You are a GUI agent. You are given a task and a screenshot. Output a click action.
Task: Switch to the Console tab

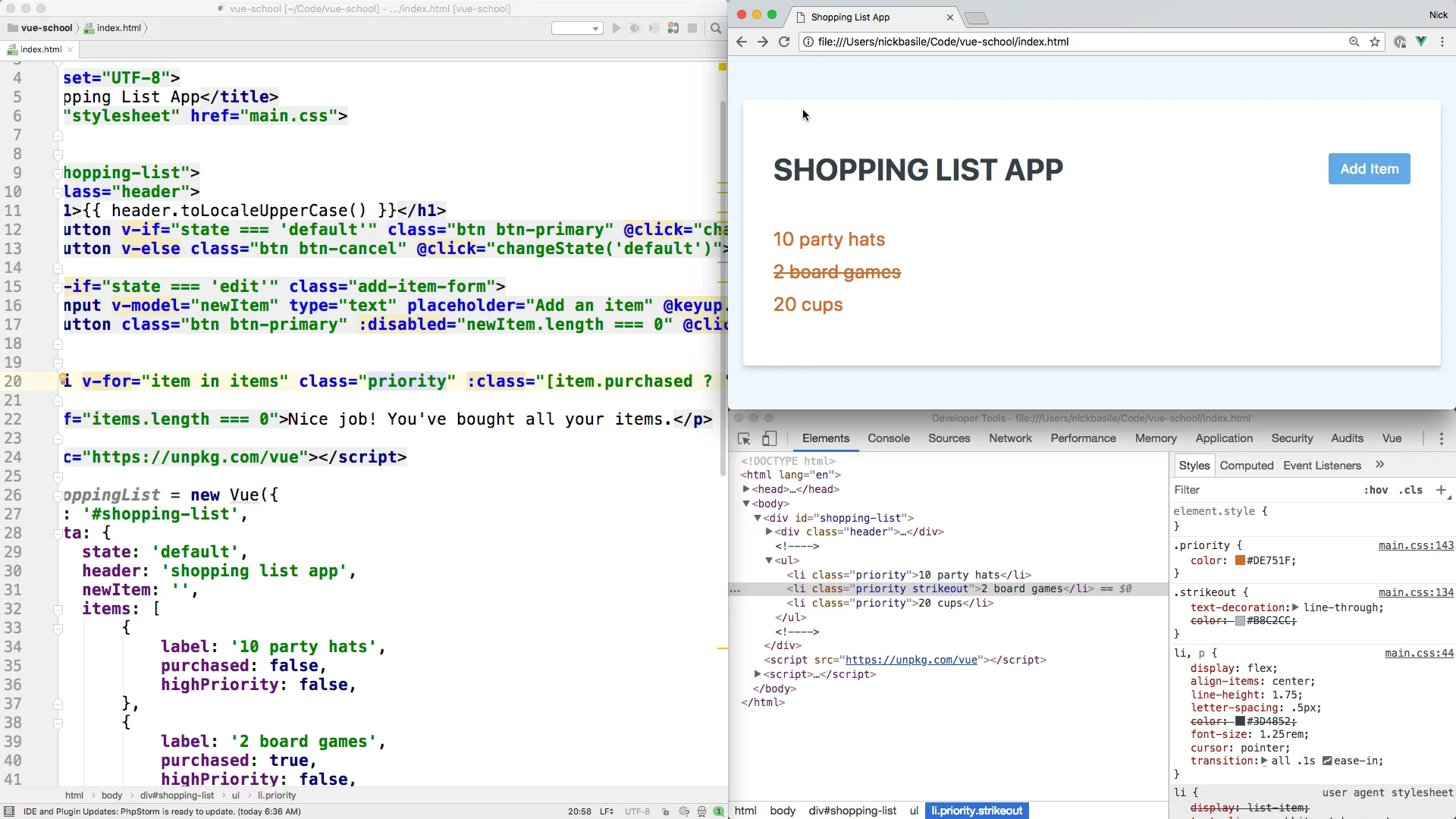click(x=888, y=438)
